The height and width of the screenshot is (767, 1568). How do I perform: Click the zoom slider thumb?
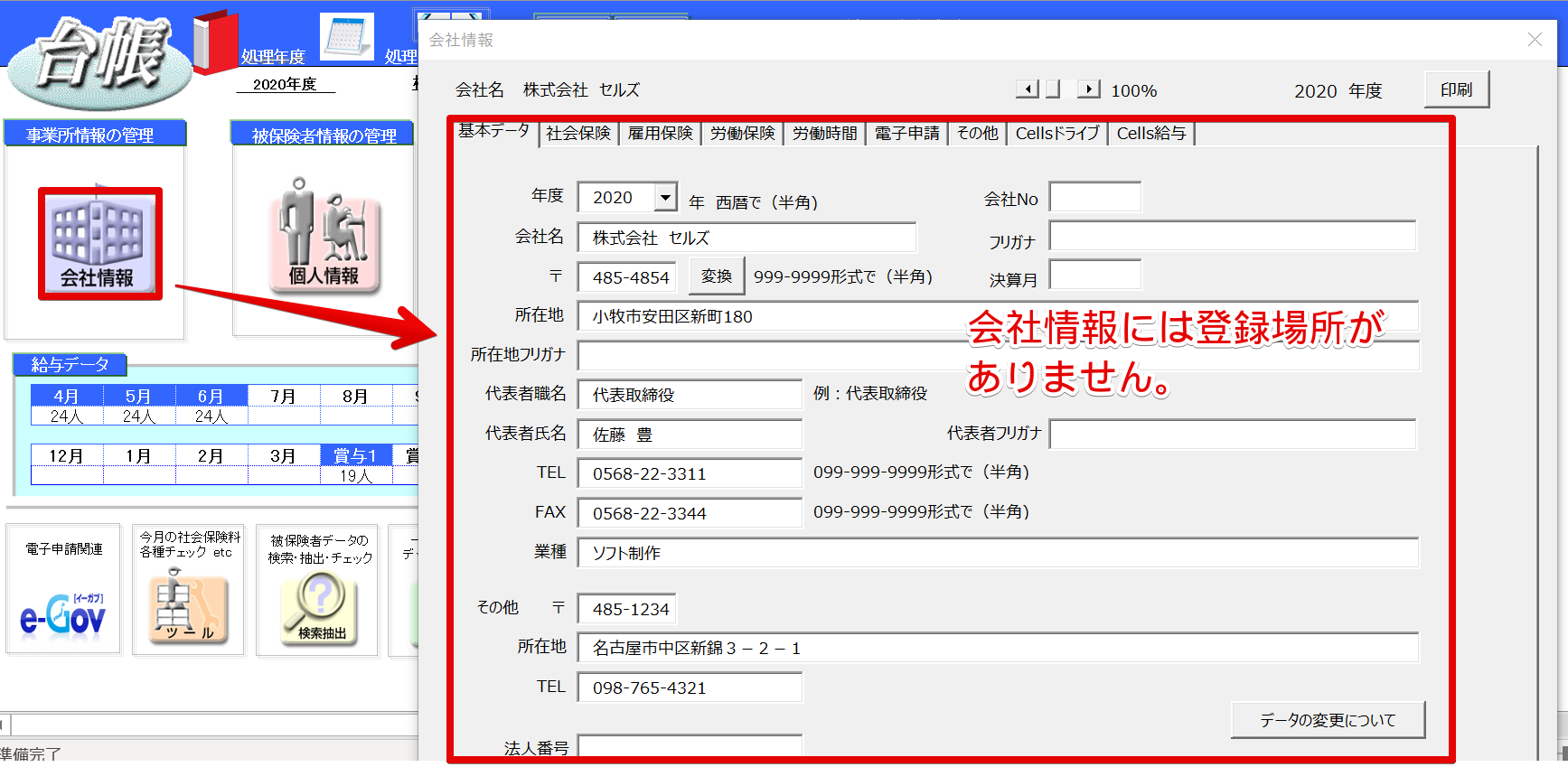tap(1053, 89)
